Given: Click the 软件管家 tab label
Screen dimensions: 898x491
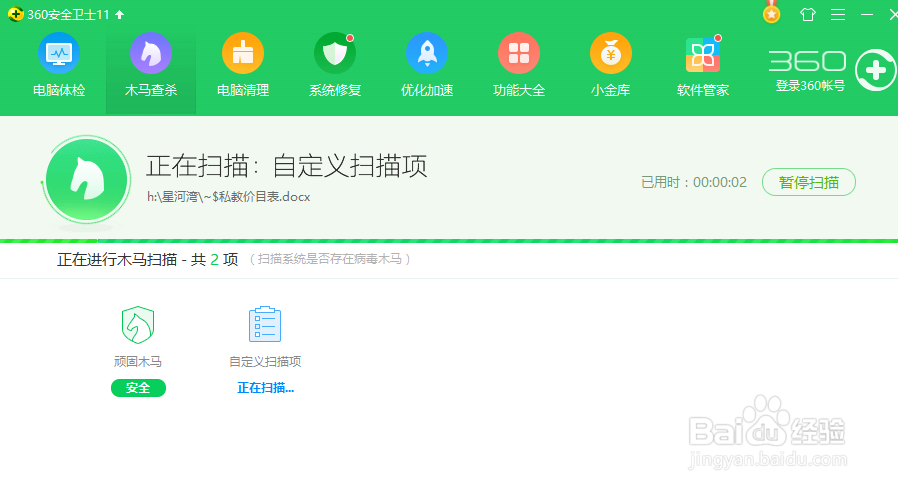Looking at the screenshot, I should (x=703, y=91).
